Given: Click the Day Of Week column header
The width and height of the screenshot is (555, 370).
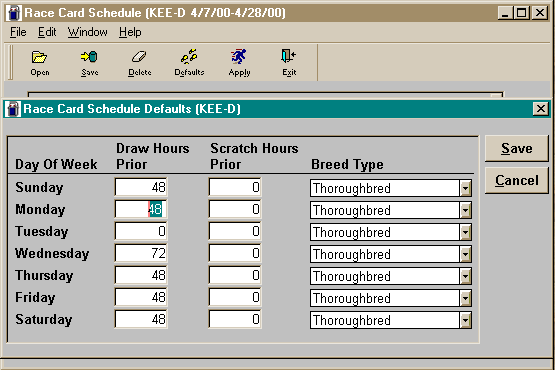Looking at the screenshot, I should click(56, 165).
